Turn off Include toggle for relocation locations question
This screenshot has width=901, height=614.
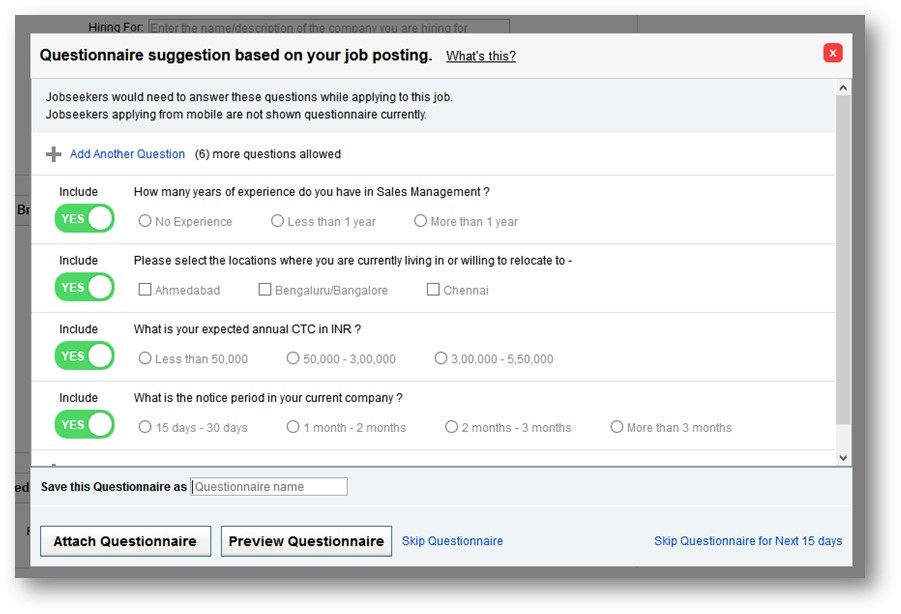click(84, 287)
